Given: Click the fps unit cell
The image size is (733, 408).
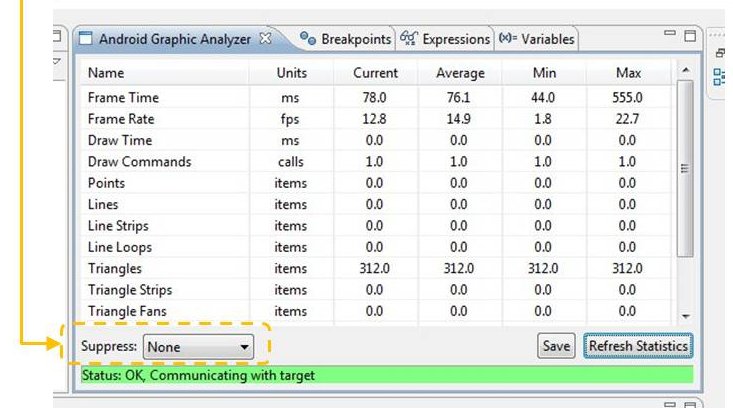Looking at the screenshot, I should [290, 119].
